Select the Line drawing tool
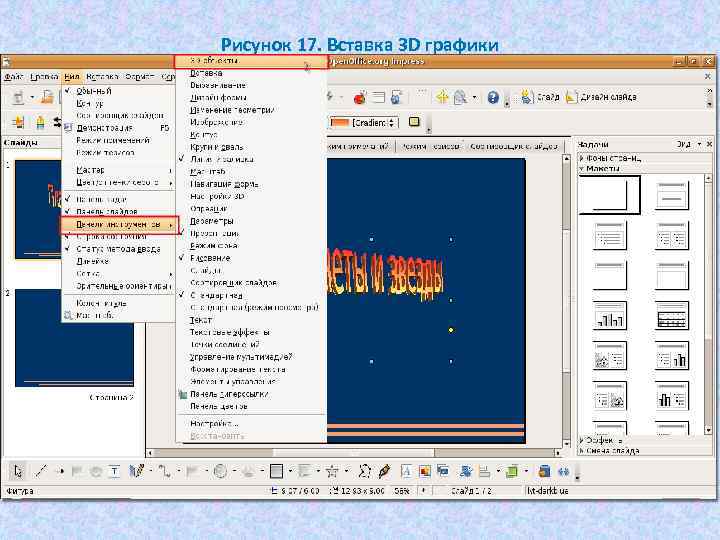The width and height of the screenshot is (720, 540). click(x=41, y=471)
